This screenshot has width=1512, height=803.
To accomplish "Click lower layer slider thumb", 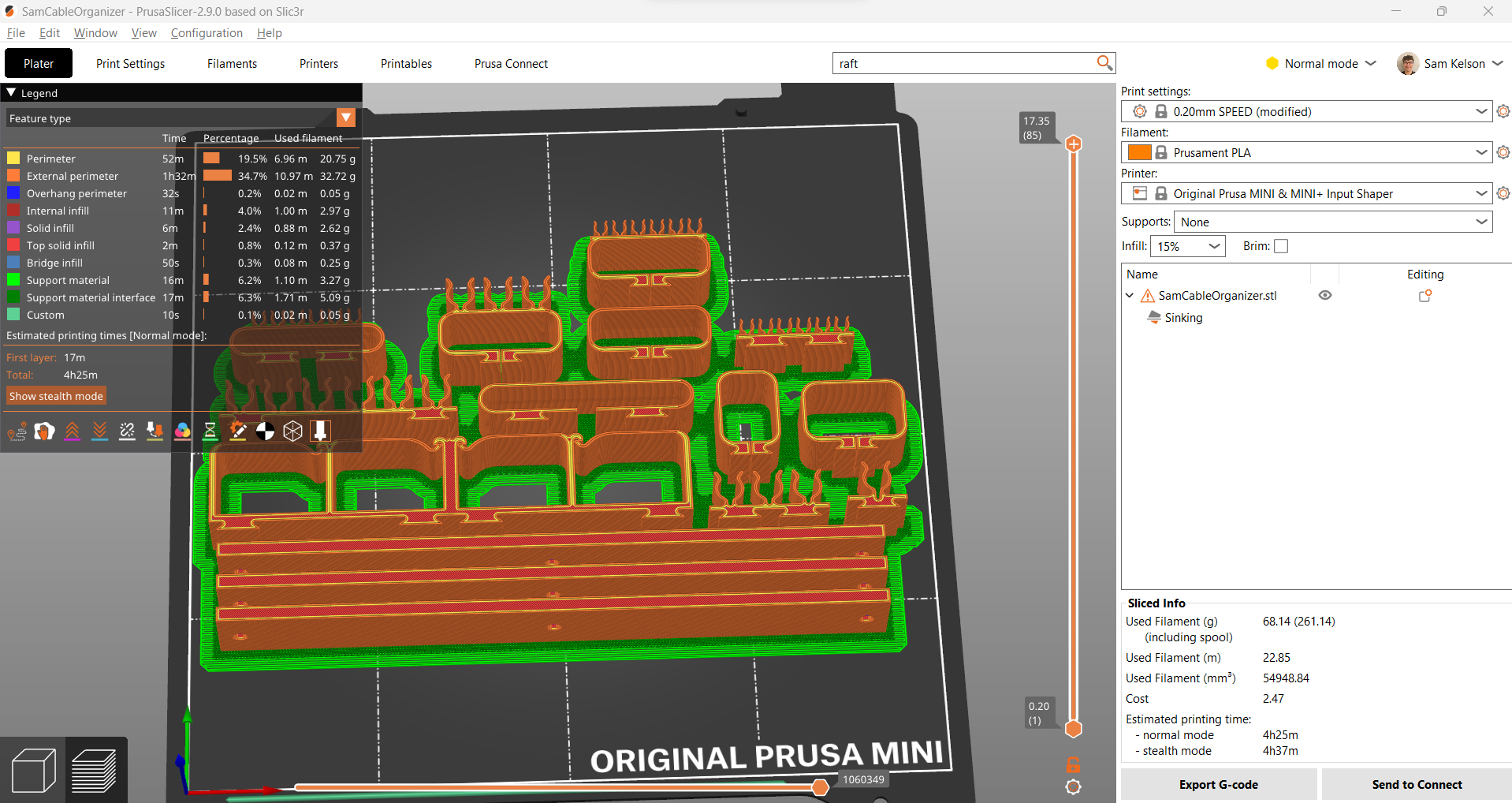I will pyautogui.click(x=1074, y=728).
